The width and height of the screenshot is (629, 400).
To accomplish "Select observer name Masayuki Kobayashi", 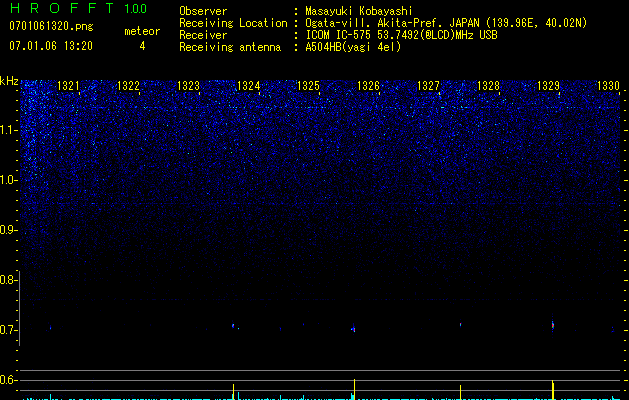I will (359, 11).
